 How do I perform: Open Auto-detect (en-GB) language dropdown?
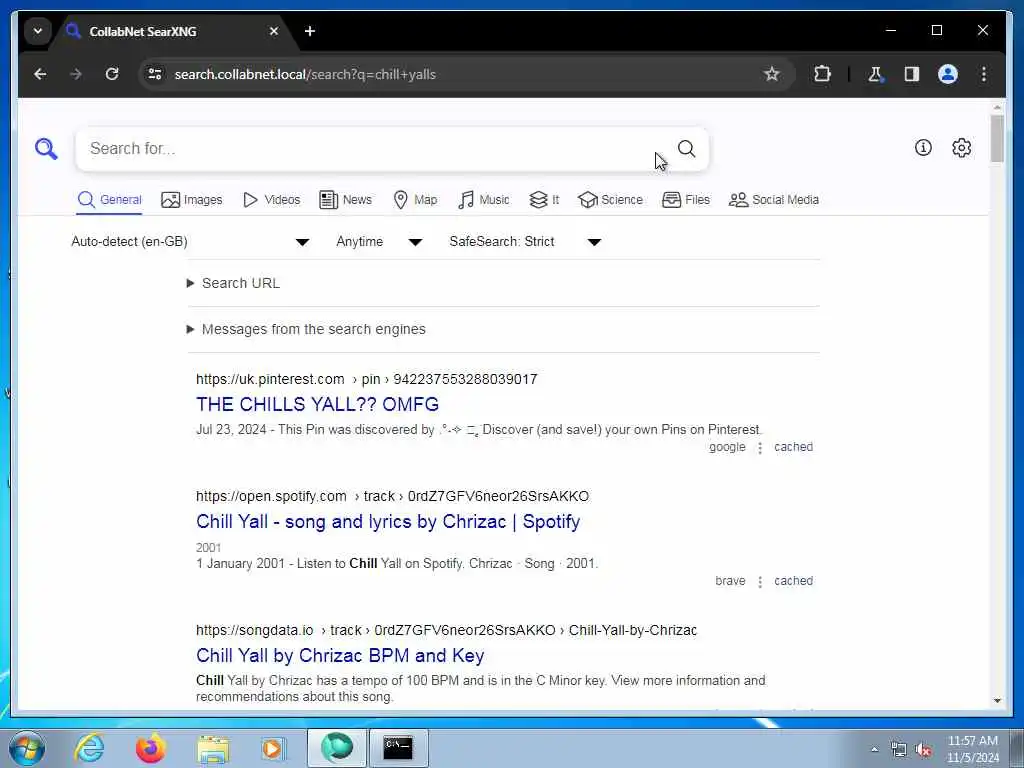(190, 242)
